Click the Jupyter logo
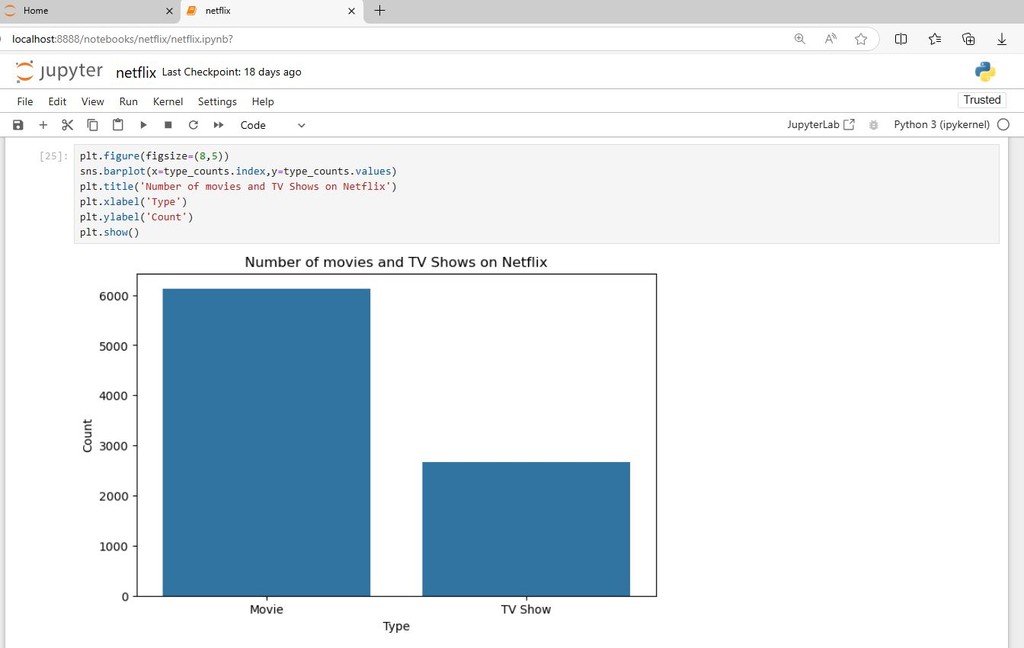The image size is (1024, 648). coord(59,71)
